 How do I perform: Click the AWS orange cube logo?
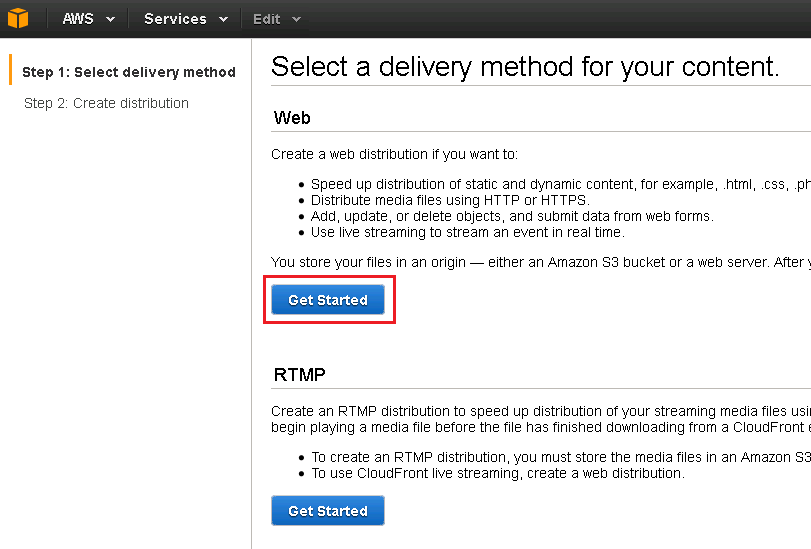[x=18, y=18]
